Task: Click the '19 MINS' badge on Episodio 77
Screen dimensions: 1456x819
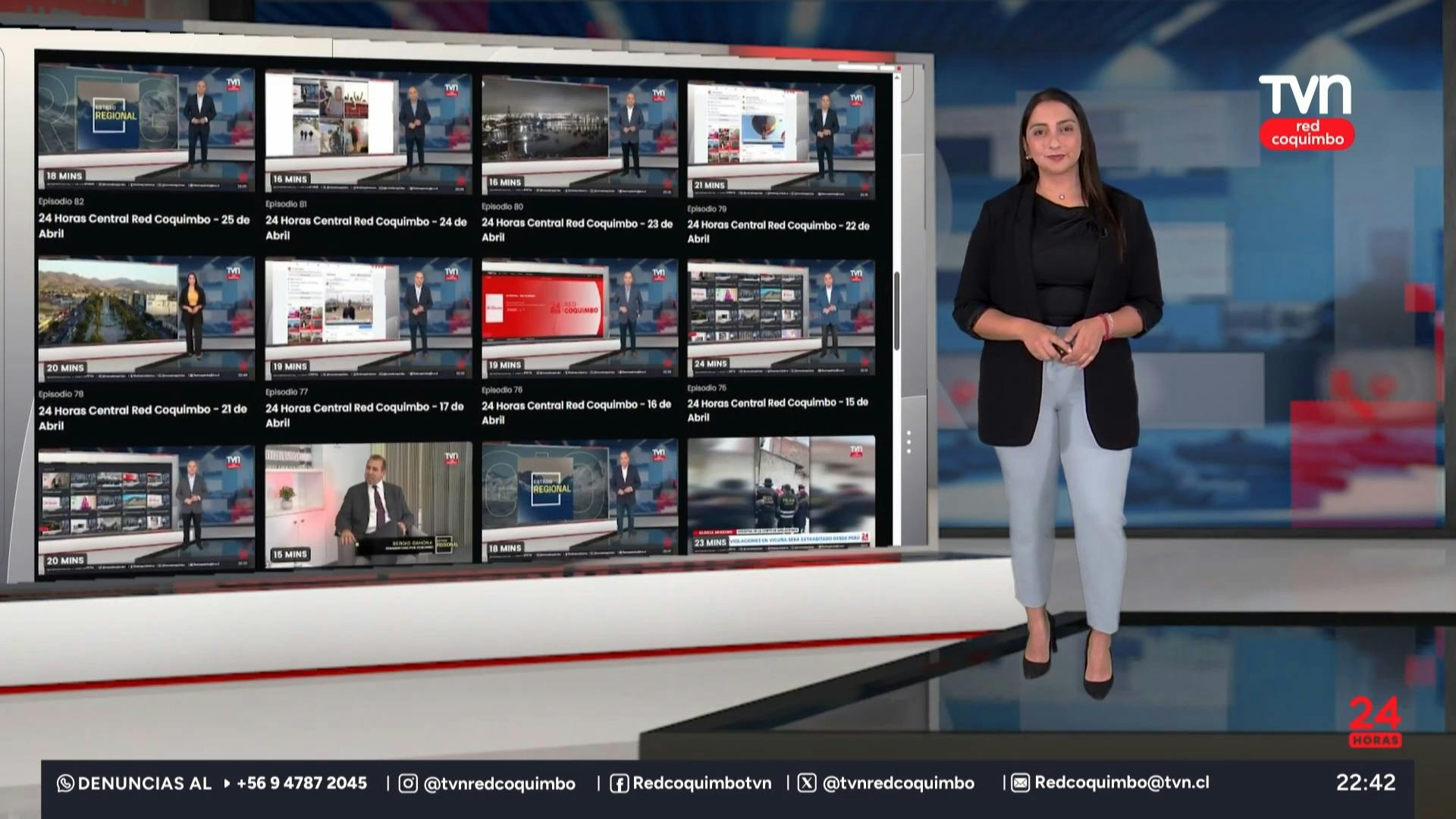Action: tap(290, 367)
